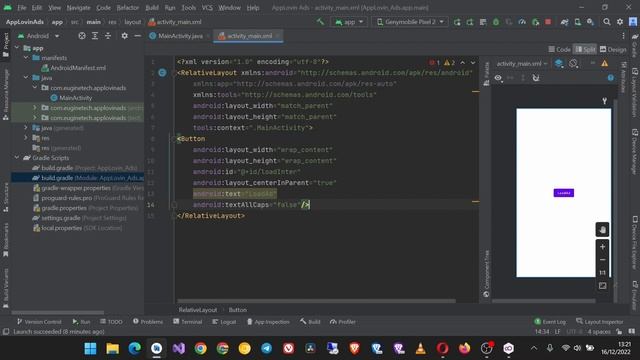Set preview zoom to 1:1
This screenshot has width=640, height=360.
(602, 273)
